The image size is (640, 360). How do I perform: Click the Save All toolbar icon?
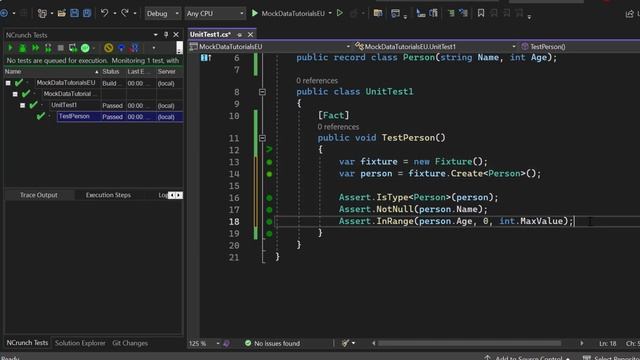coord(87,13)
